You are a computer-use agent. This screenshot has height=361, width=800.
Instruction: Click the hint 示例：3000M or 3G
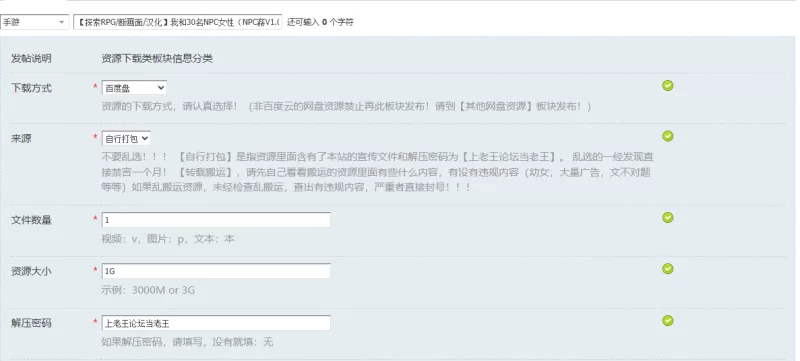pos(148,290)
